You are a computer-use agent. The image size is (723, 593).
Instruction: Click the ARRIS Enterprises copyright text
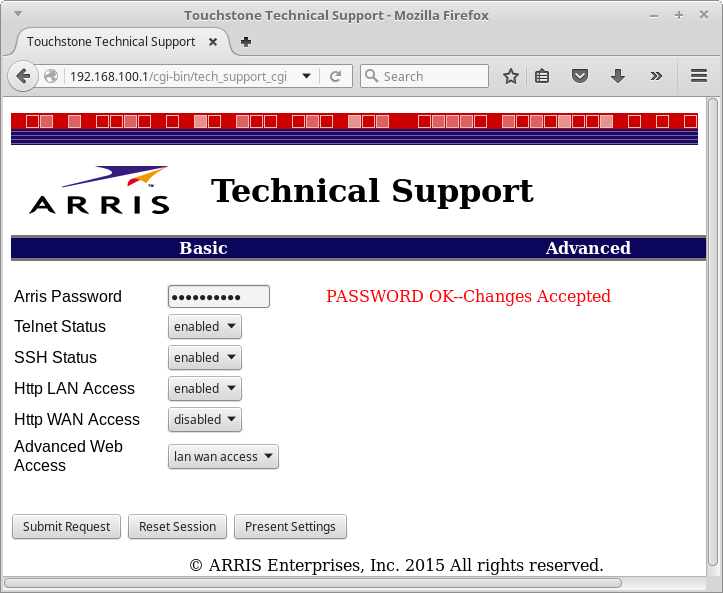click(397, 565)
